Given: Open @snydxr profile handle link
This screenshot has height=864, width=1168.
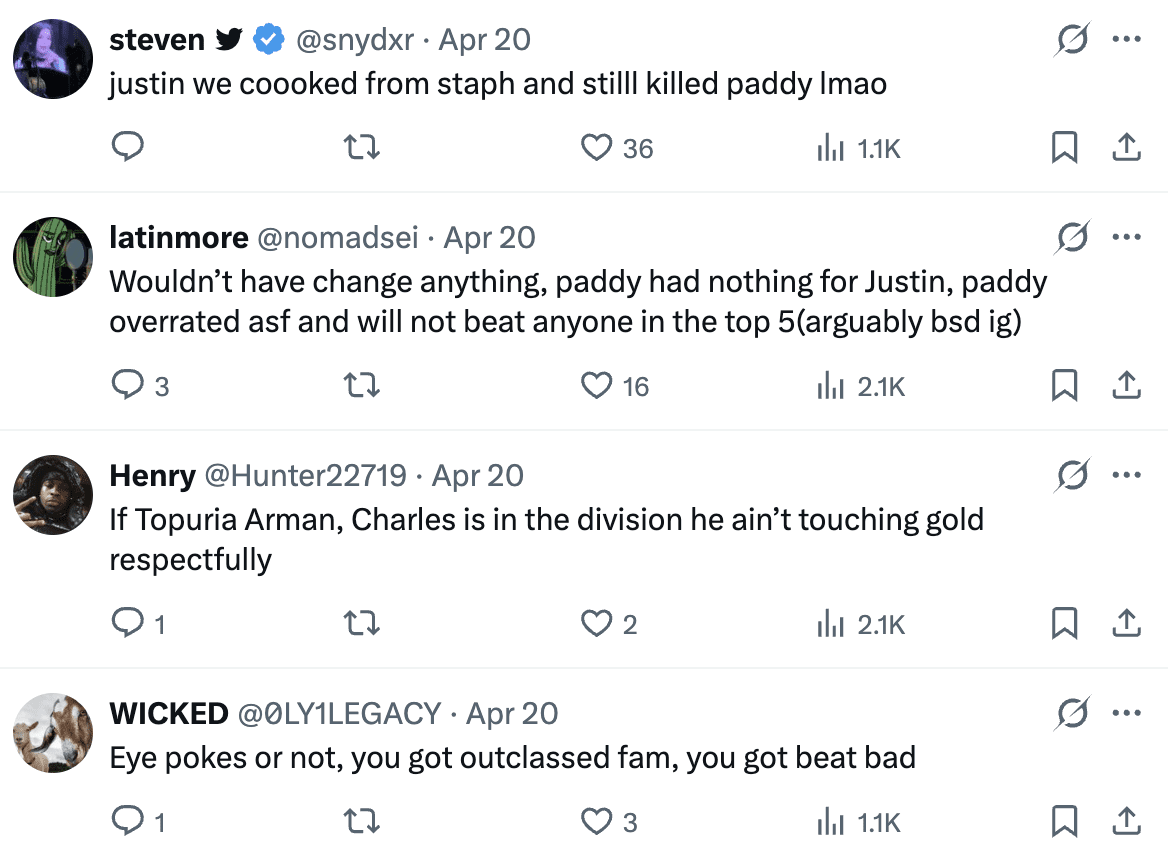Looking at the screenshot, I should point(352,40).
